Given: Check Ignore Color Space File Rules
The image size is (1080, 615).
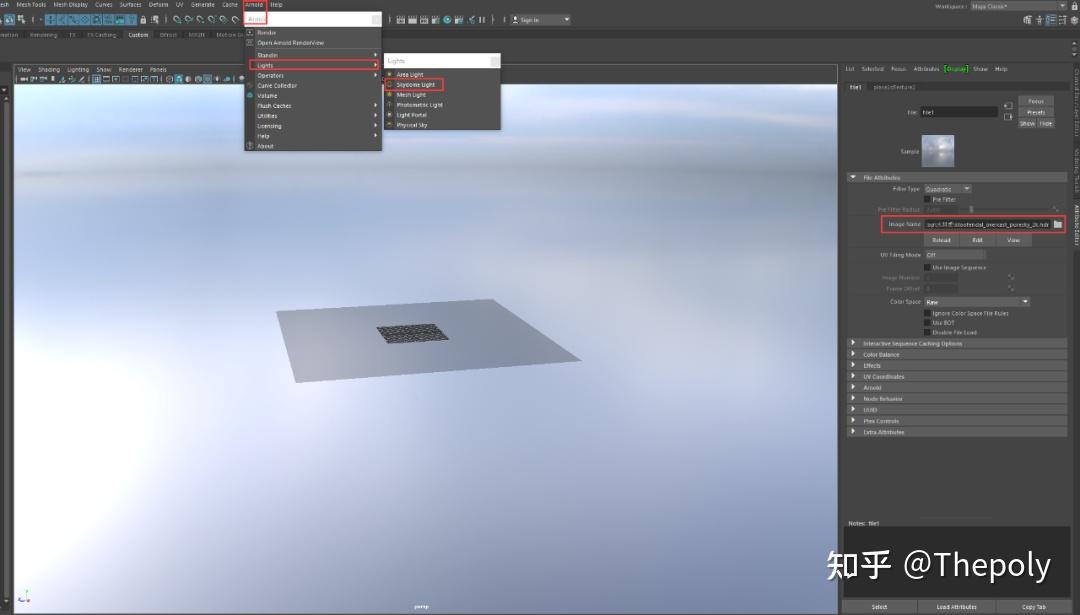Looking at the screenshot, I should 927,313.
